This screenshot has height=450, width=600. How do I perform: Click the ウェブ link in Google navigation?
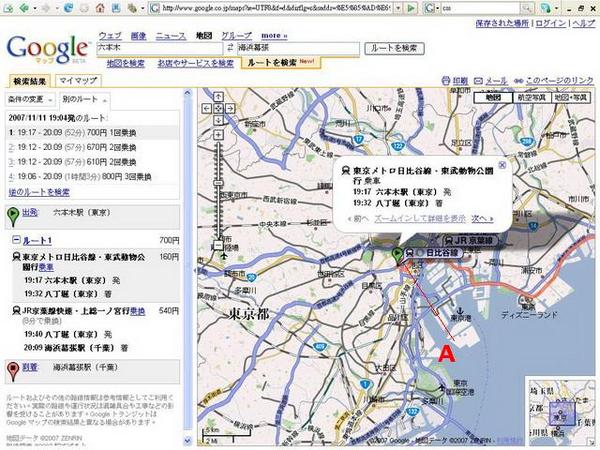click(x=111, y=36)
